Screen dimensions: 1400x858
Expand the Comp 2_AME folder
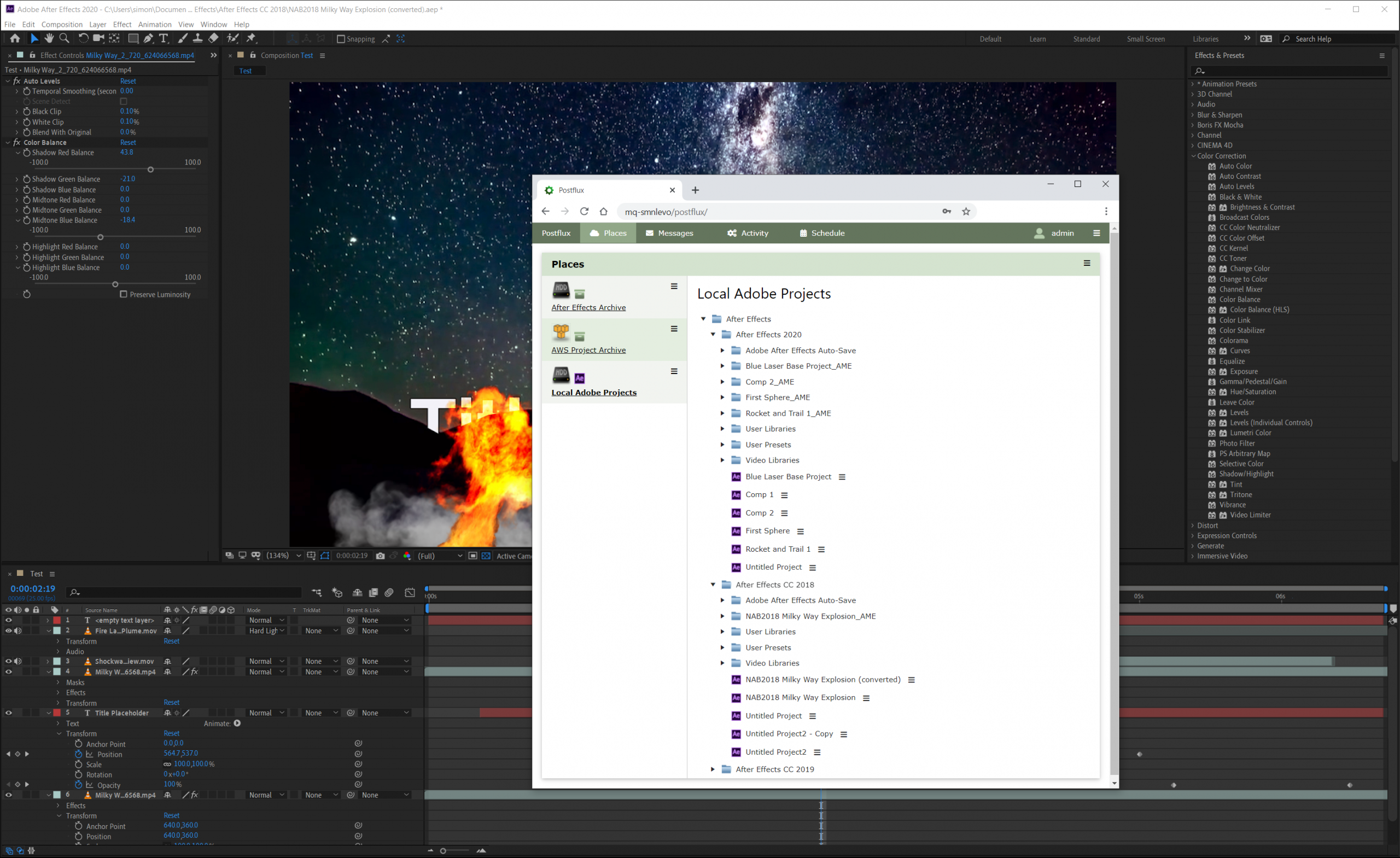[x=722, y=382]
